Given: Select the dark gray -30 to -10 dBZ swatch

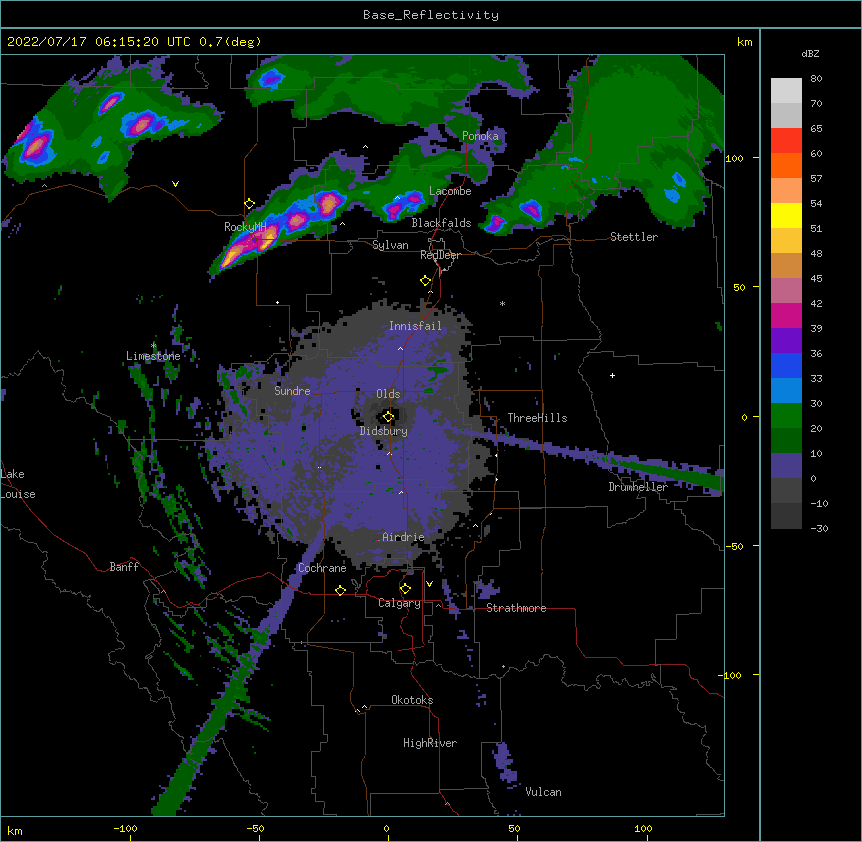Looking at the screenshot, I should (x=786, y=516).
